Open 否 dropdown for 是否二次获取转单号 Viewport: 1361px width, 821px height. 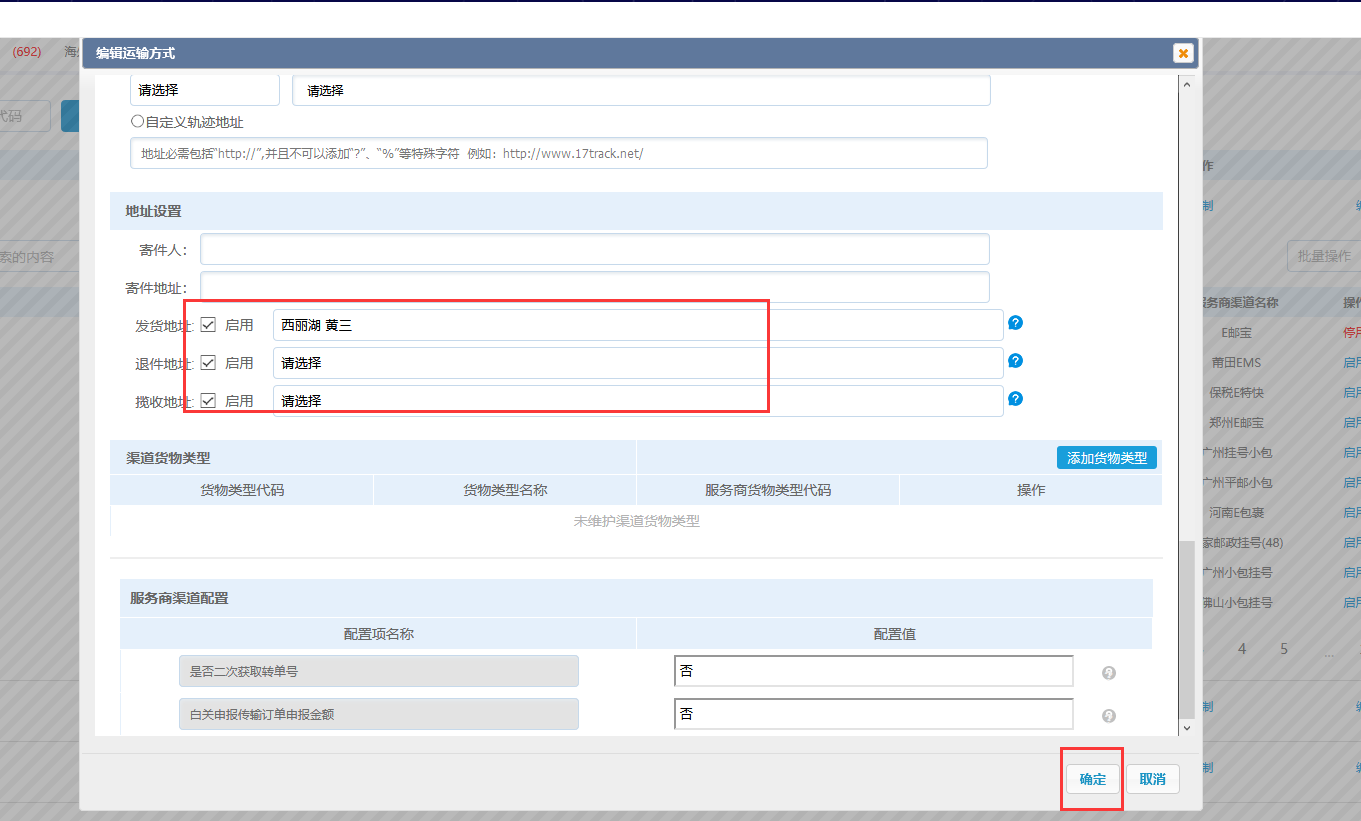coord(872,671)
